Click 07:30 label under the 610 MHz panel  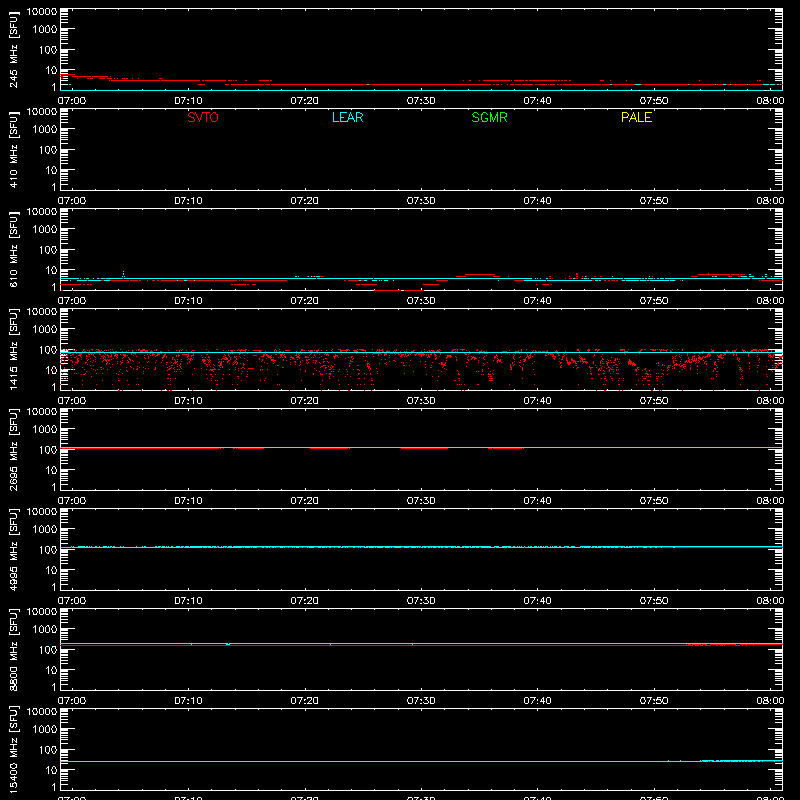pyautogui.click(x=421, y=301)
